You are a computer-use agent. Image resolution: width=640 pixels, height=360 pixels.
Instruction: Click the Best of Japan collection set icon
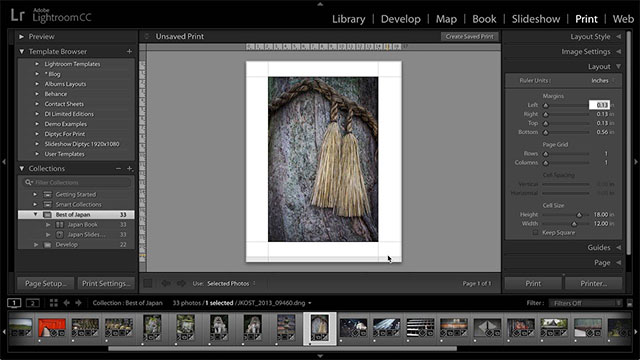pyautogui.click(x=47, y=215)
